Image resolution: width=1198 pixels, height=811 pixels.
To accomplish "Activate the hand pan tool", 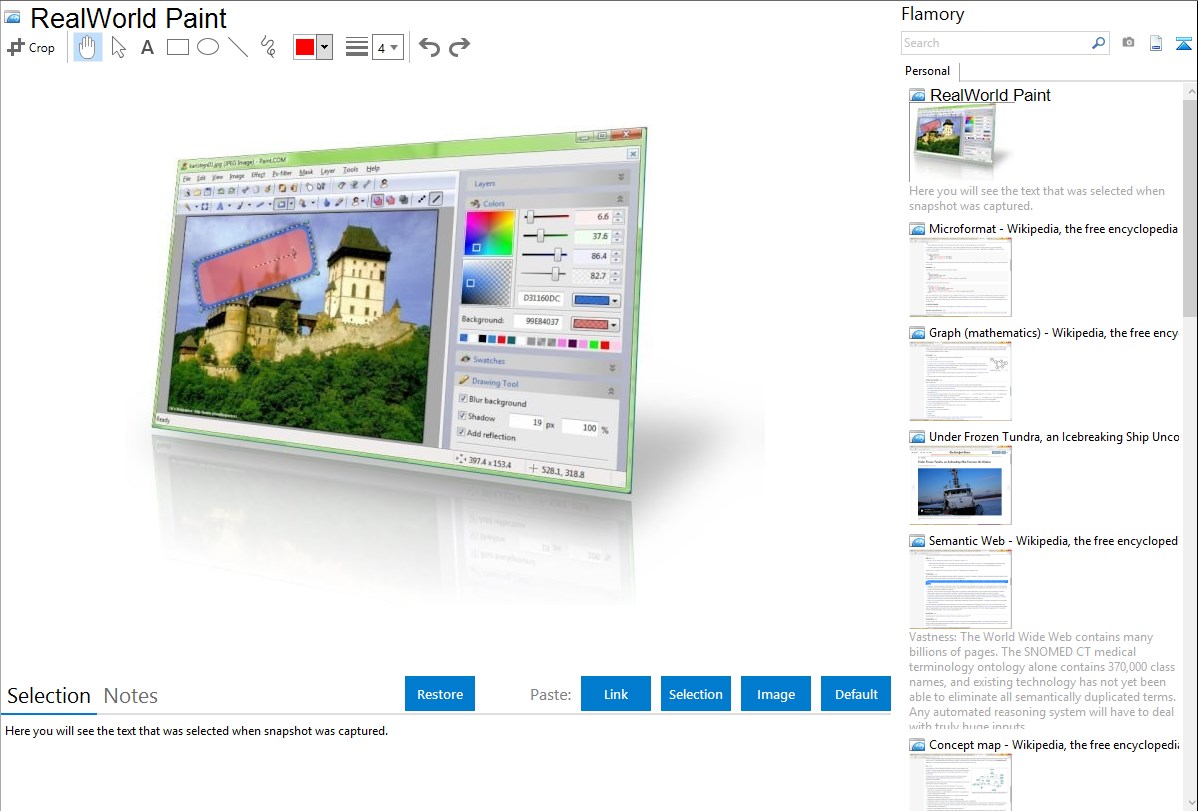I will [87, 47].
